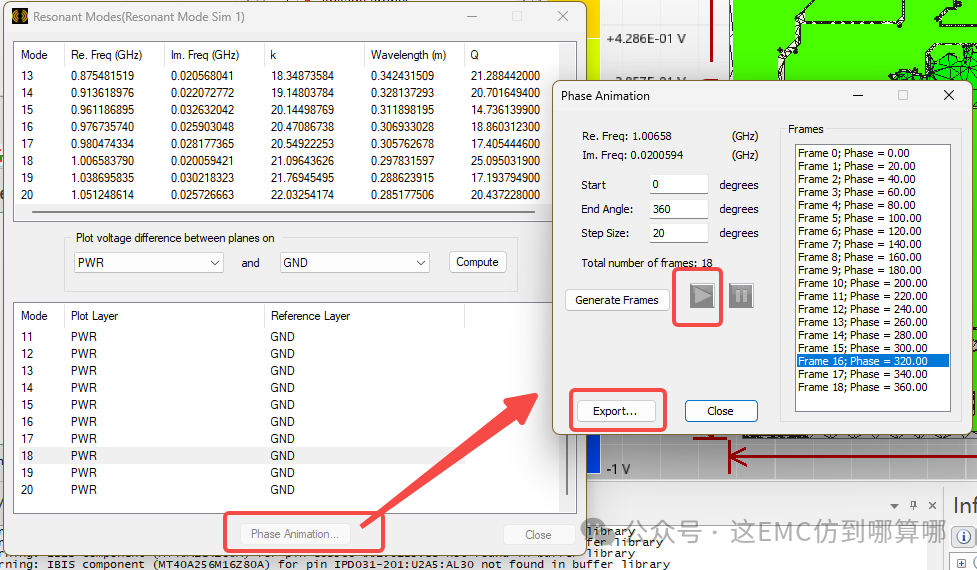Select Frame 17; Phase = 340.00
The width and height of the screenshot is (977, 570).
click(872, 374)
